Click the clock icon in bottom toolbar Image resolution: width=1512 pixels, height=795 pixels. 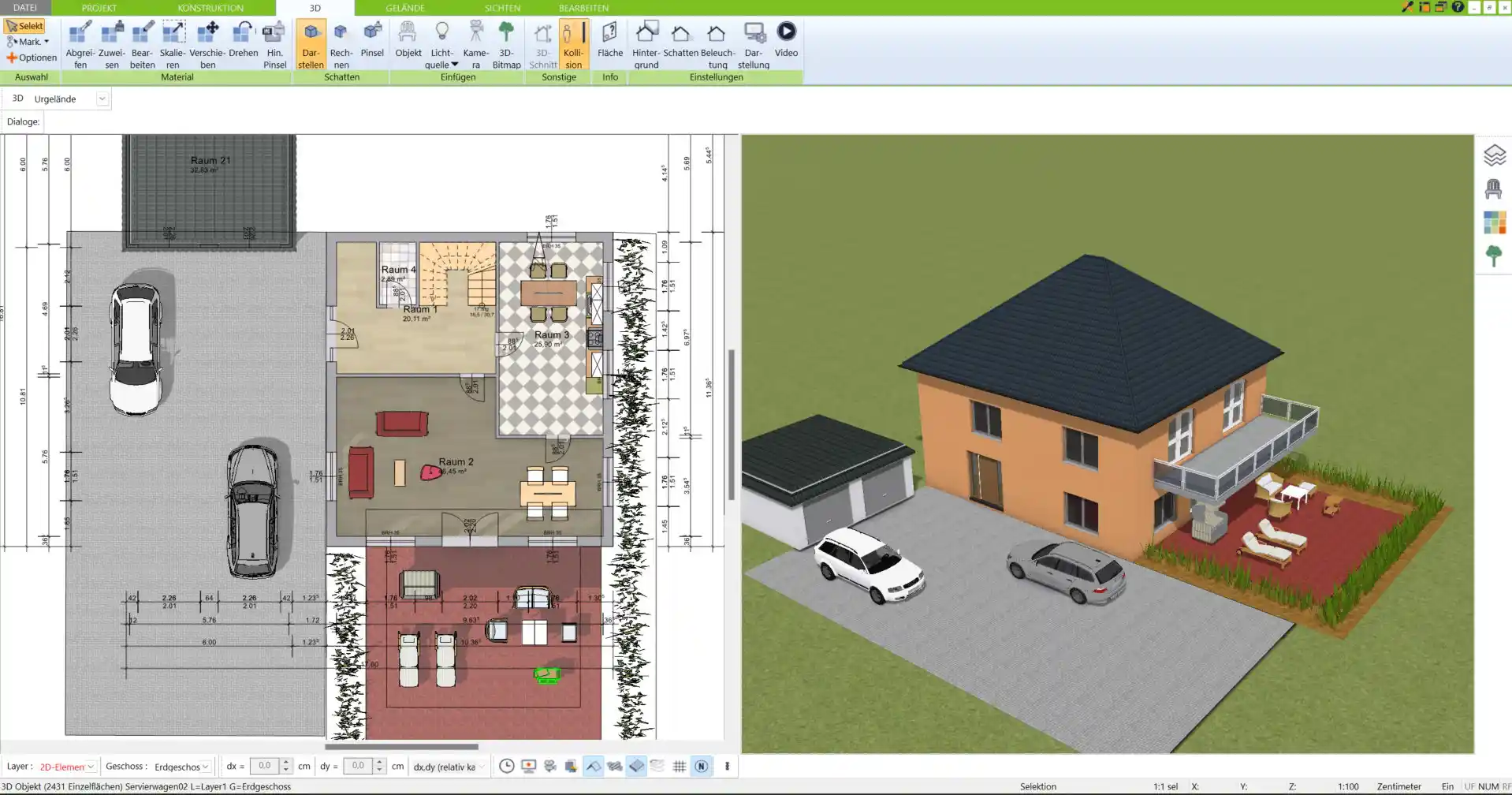click(507, 766)
